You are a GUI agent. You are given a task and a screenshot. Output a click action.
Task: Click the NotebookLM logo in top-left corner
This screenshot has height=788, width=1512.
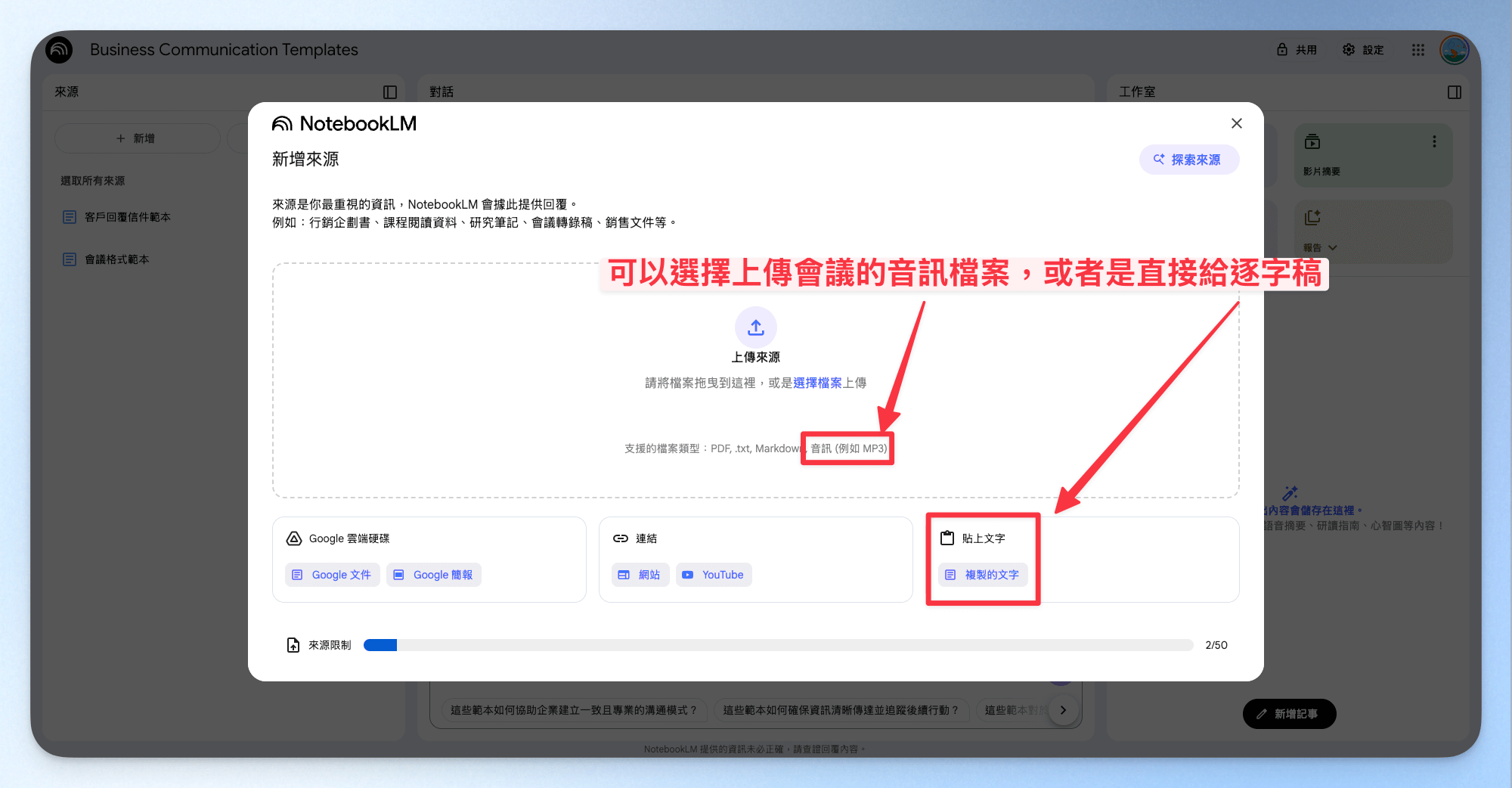click(59, 50)
